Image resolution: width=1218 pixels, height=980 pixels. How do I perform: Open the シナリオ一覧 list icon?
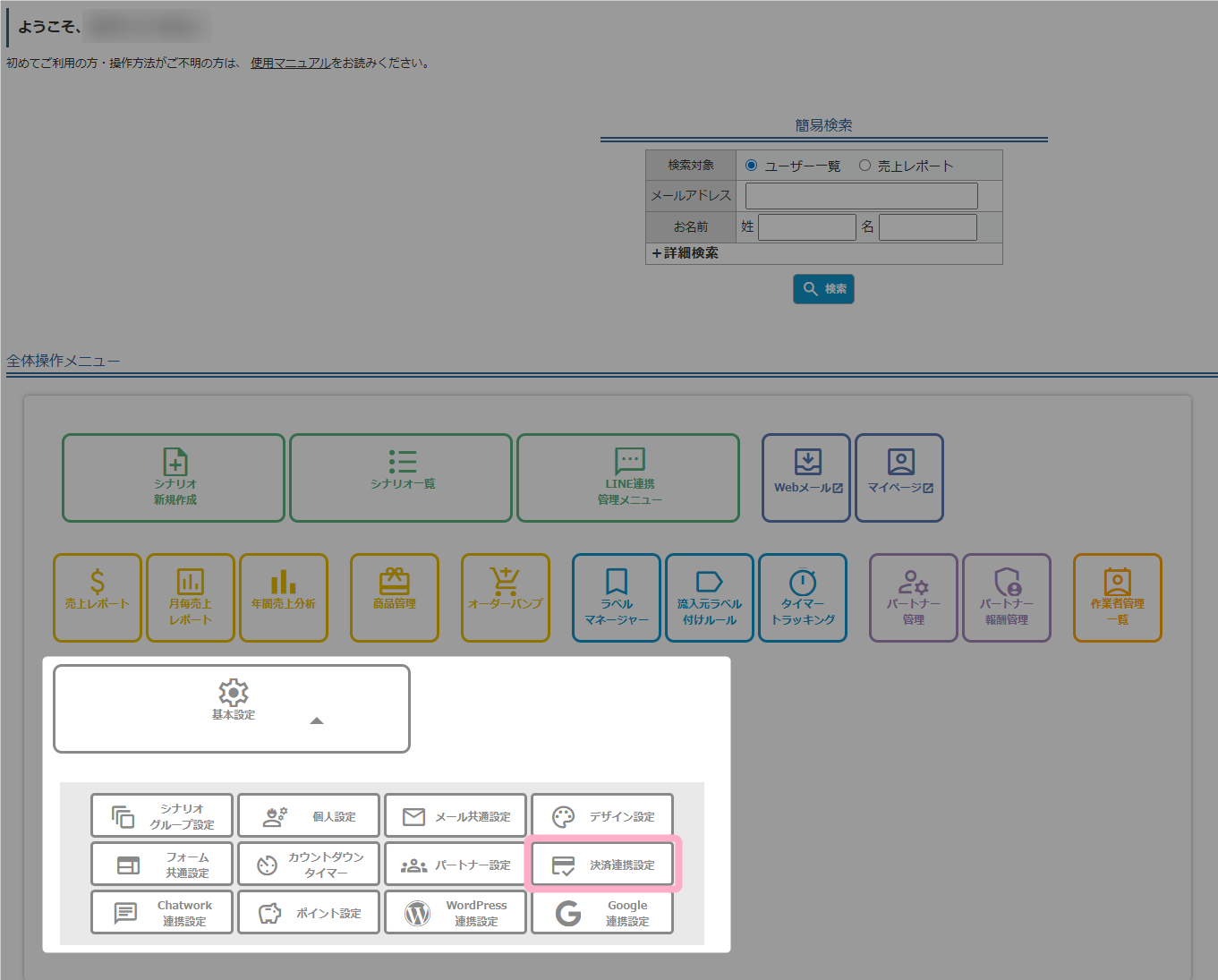(x=402, y=461)
